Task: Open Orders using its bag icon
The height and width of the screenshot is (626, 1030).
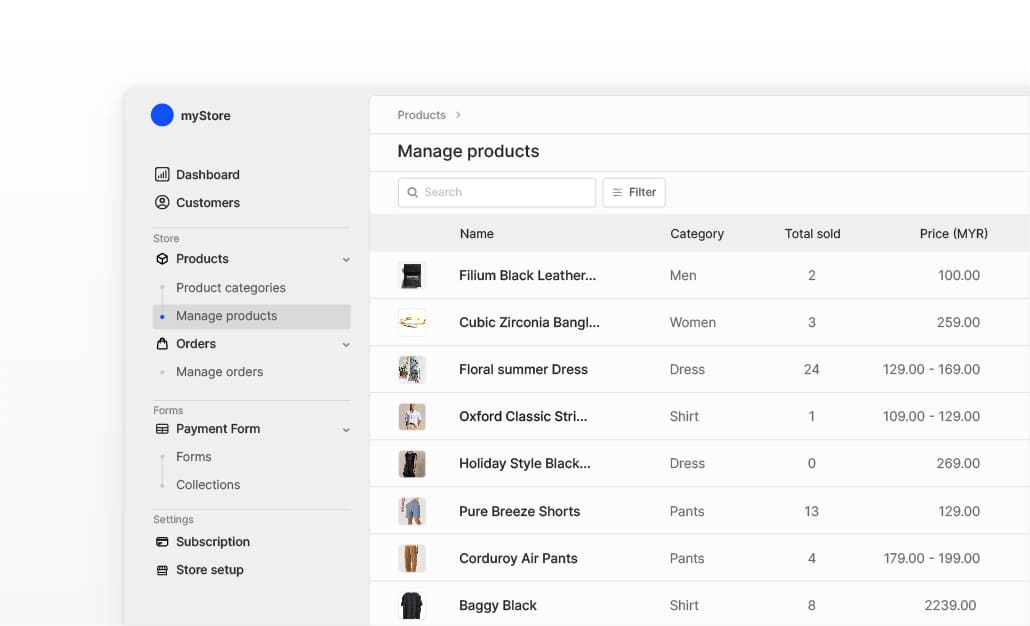Action: 162,343
